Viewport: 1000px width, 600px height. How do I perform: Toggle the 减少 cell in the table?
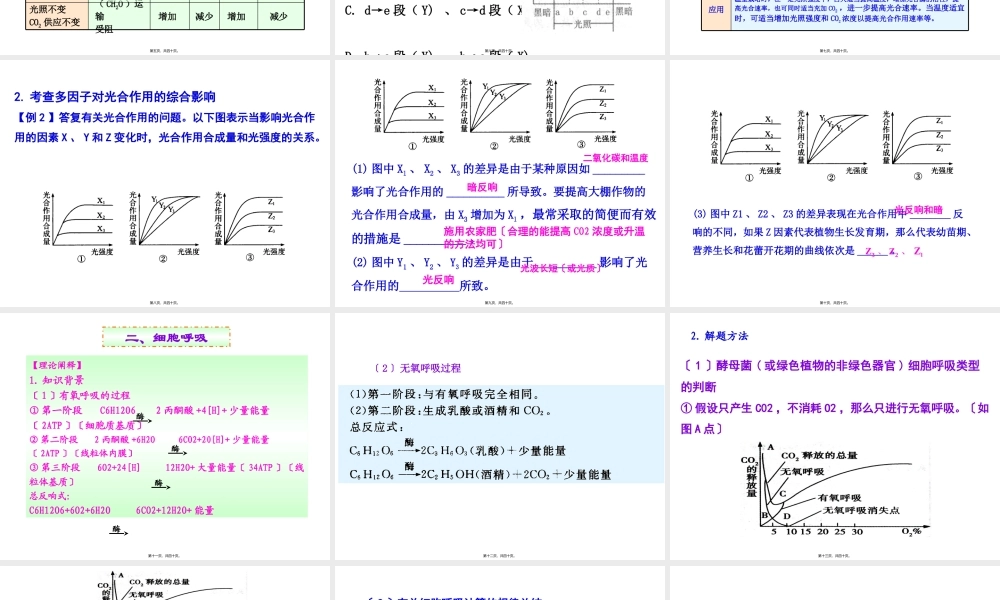(206, 15)
